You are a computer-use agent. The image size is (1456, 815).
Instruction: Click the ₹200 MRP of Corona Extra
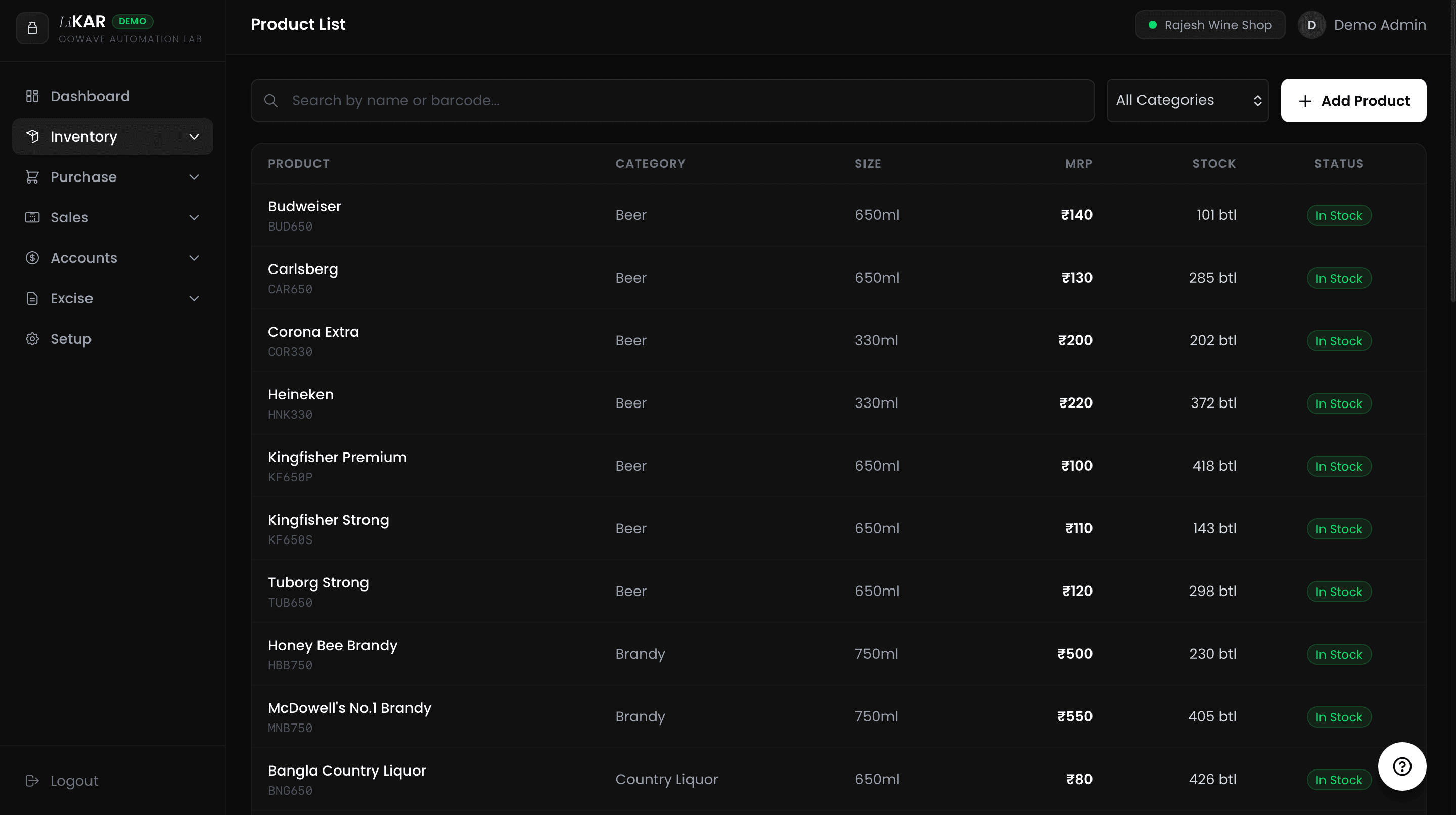[1075, 340]
